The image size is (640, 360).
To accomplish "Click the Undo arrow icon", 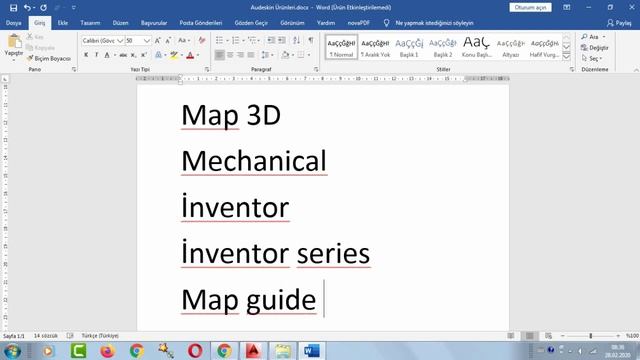I will tap(27, 7).
